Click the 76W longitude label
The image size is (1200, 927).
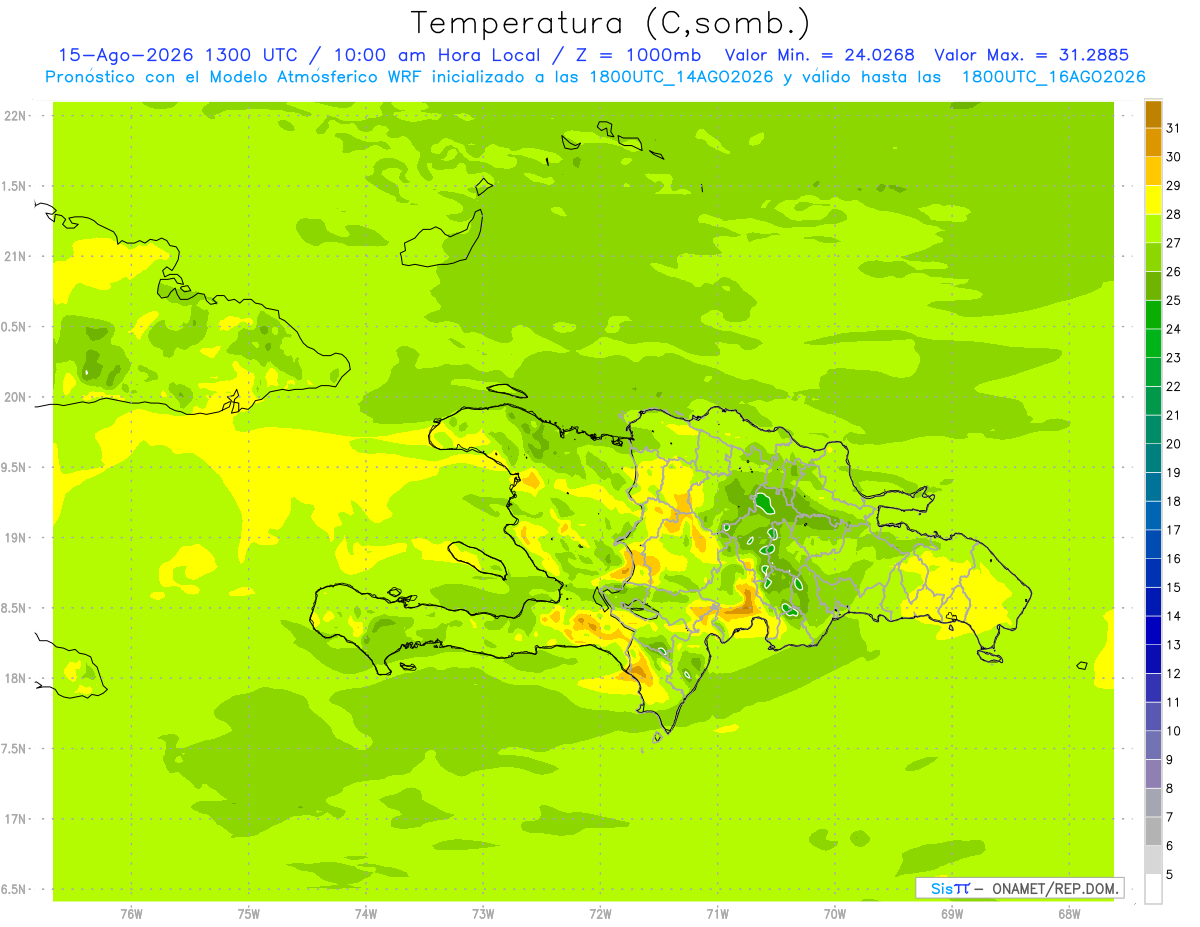[x=131, y=914]
